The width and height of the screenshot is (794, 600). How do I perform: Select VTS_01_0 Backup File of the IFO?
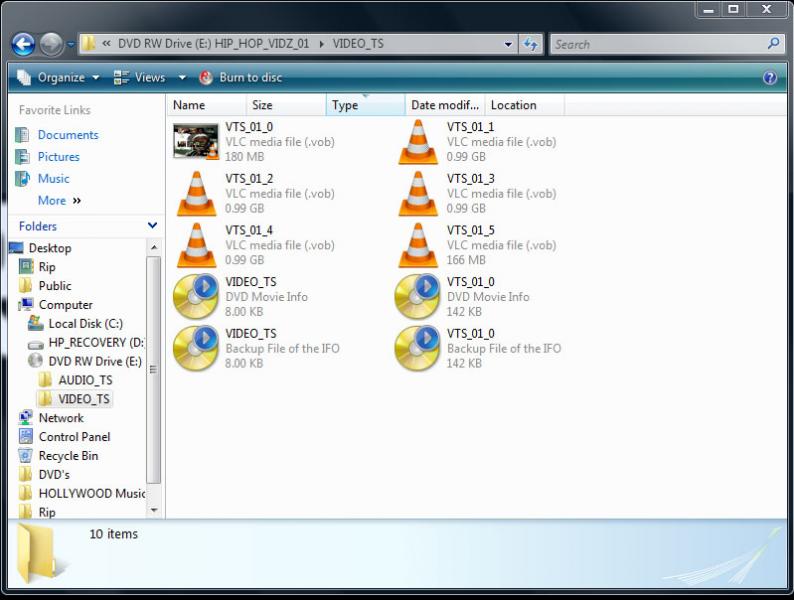pyautogui.click(x=418, y=349)
